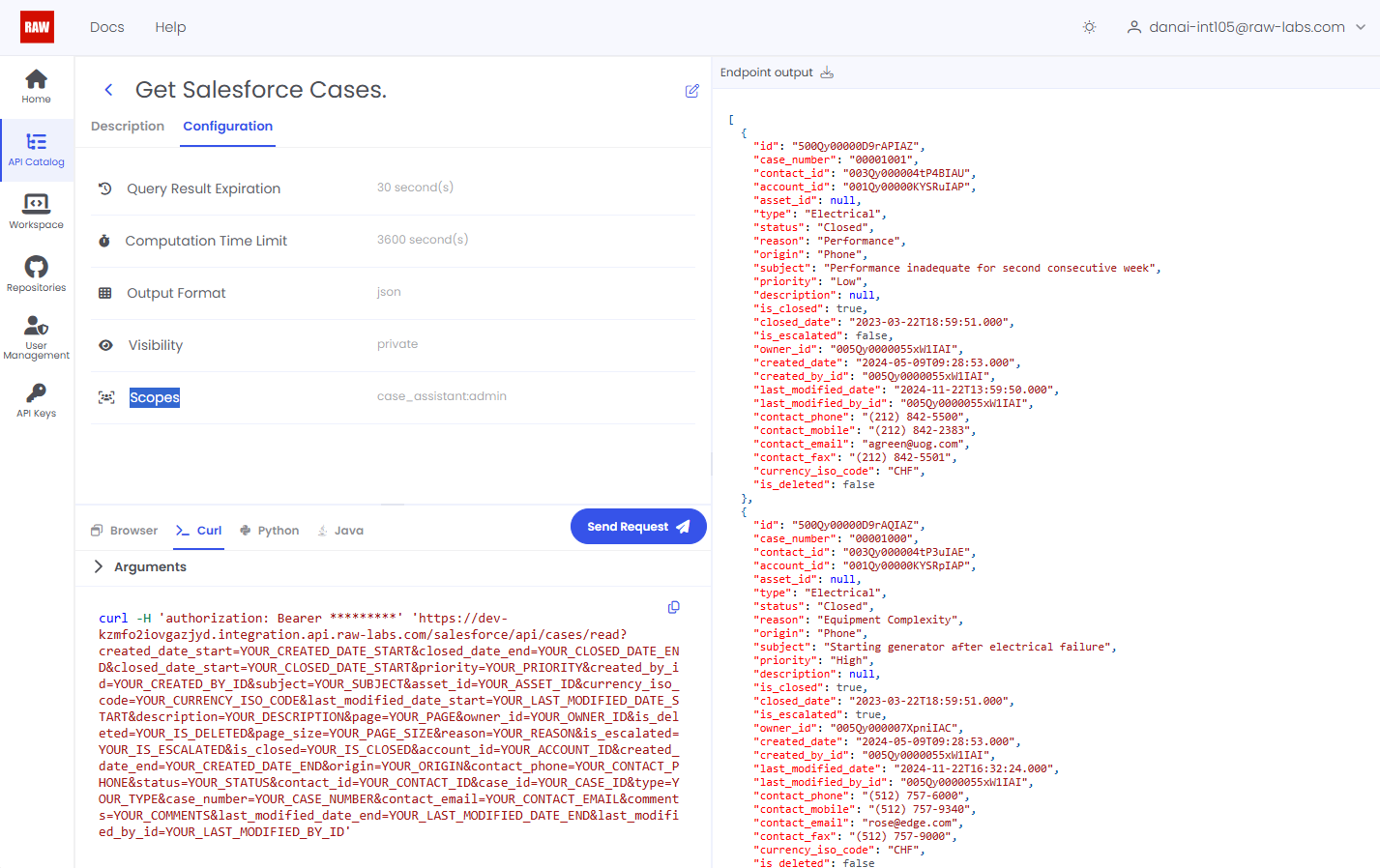Open Home in the sidebar
This screenshot has width=1380, height=868.
[x=37, y=87]
